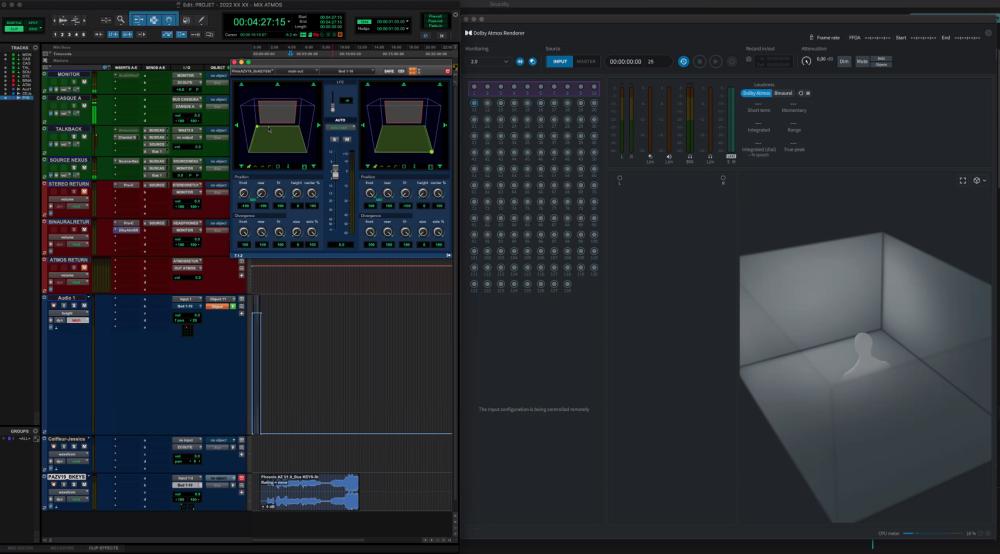Toggle the orange Object button on Audio 1
Image resolution: width=1000 pixels, height=554 pixels.
[218, 307]
